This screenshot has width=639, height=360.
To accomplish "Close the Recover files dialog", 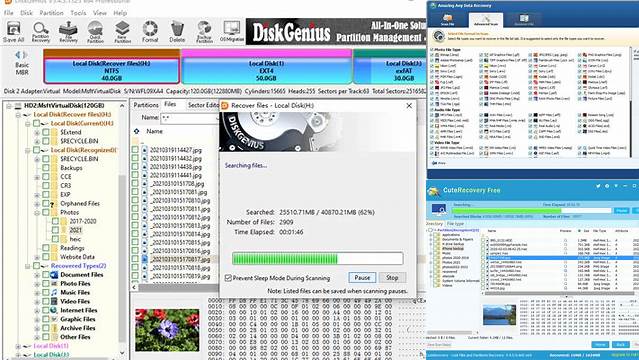I will tap(409, 106).
